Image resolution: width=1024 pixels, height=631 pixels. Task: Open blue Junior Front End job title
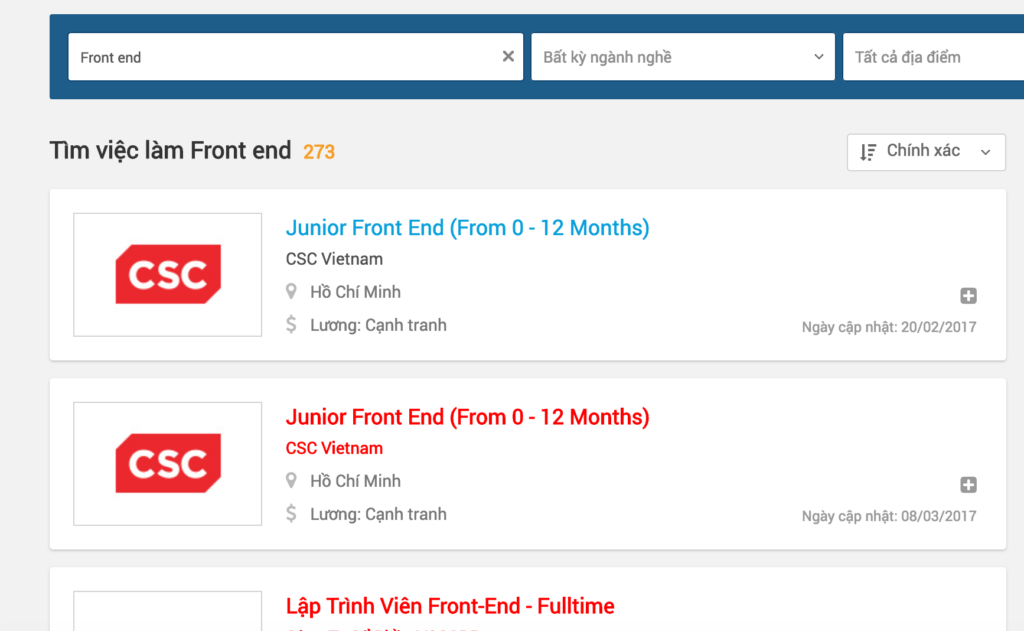468,227
